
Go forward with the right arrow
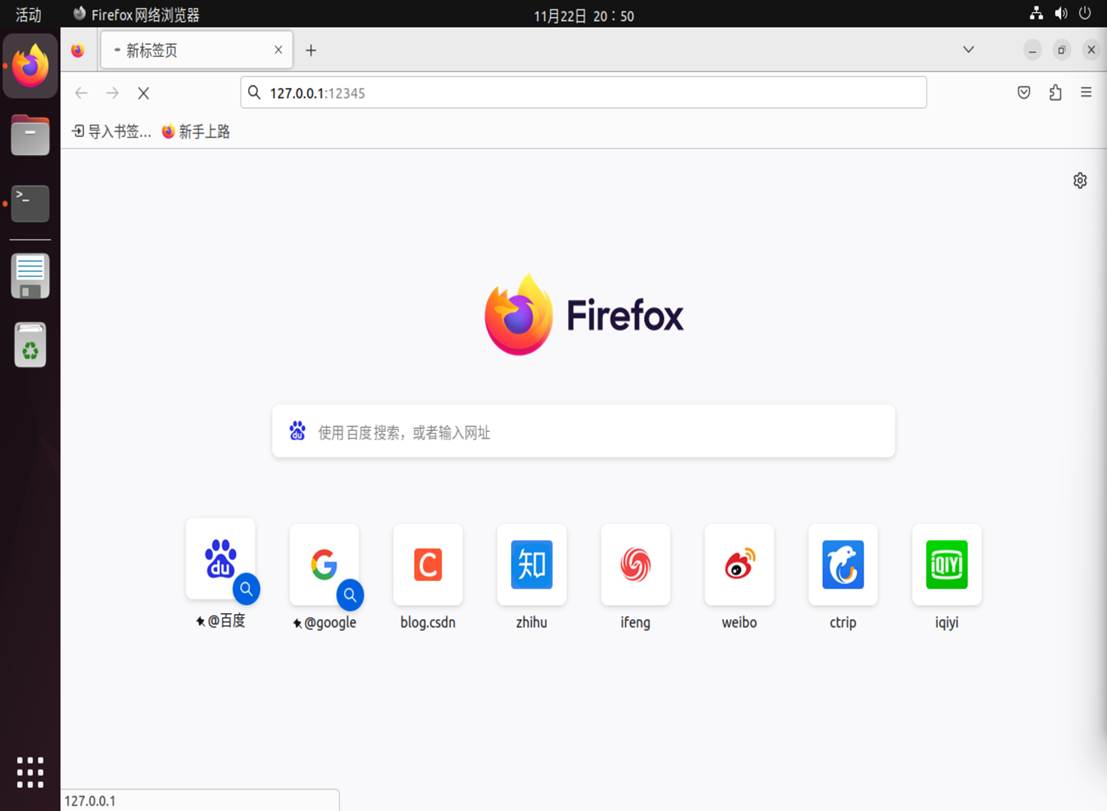pyautogui.click(x=112, y=93)
